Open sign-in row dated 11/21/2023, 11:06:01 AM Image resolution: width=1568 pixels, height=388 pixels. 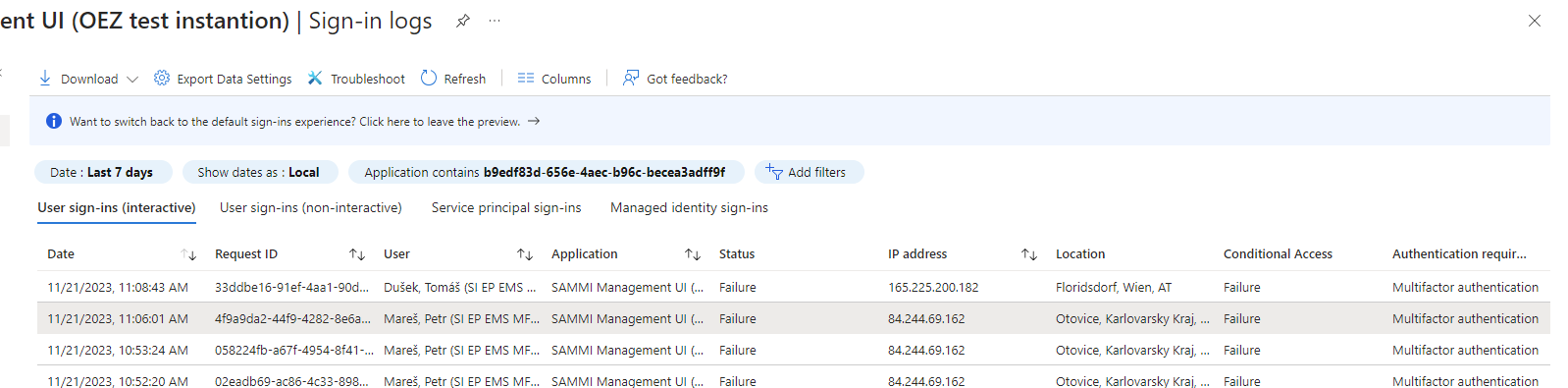tap(794, 318)
